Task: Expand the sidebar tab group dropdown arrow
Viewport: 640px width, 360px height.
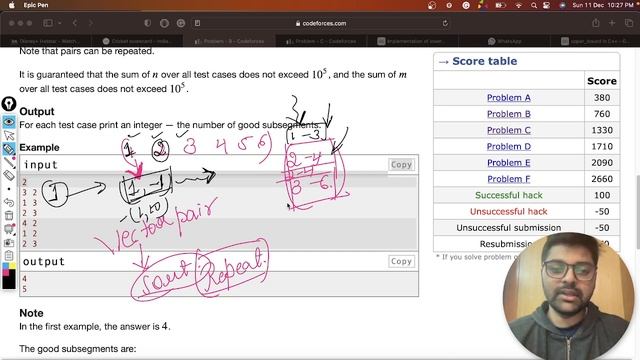Action: tap(60, 23)
